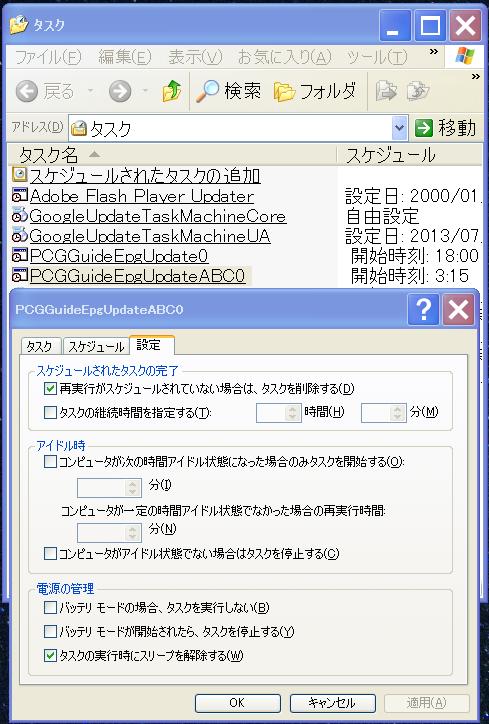This screenshot has height=724, width=489.
Task: Enable do not run on battery mode checkbox
Action: coord(50,607)
